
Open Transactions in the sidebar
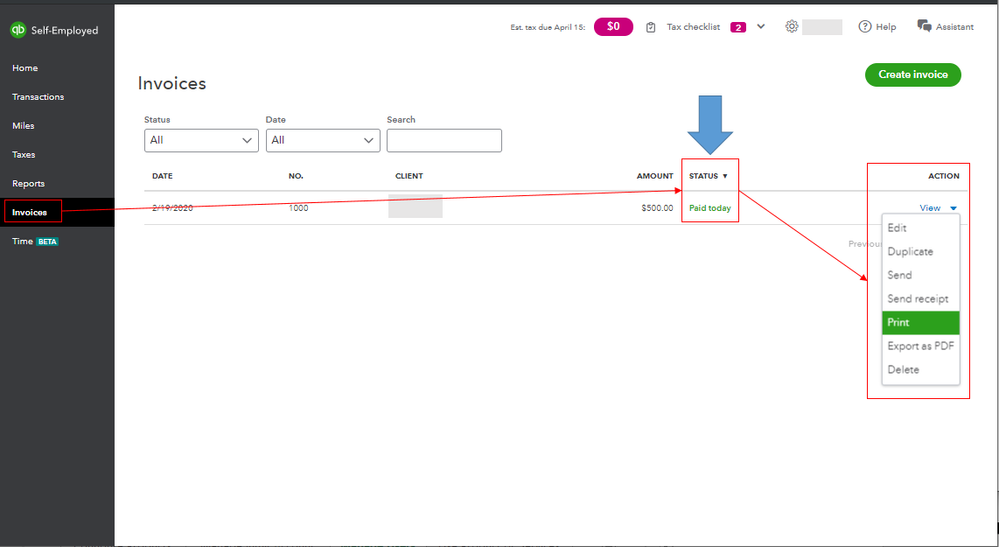click(x=38, y=97)
